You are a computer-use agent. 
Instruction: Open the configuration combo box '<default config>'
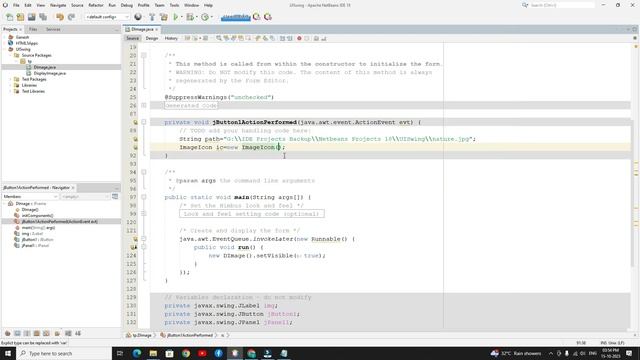[x=107, y=17]
